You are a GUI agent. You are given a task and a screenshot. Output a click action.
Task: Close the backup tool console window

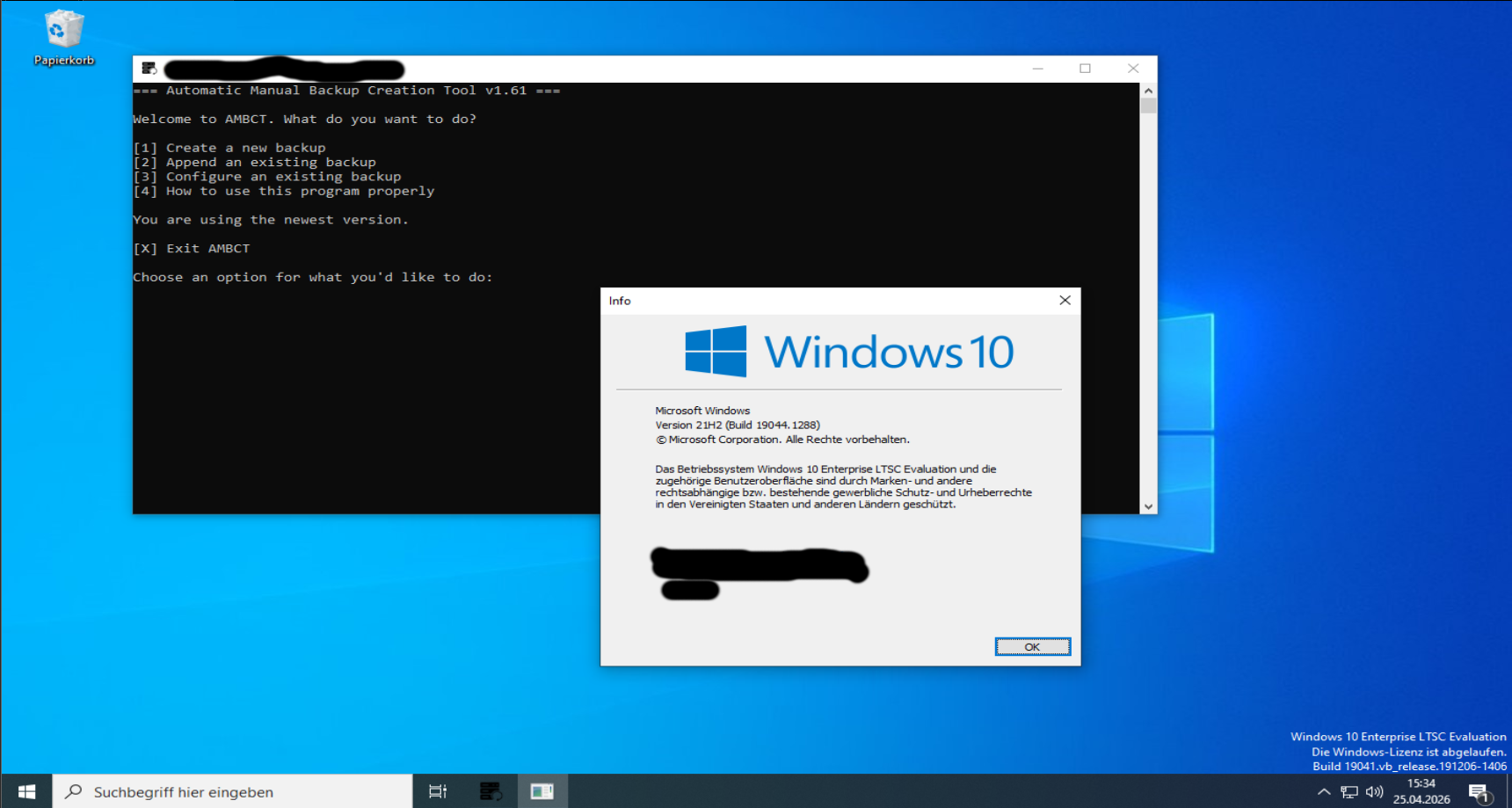pos(1133,69)
